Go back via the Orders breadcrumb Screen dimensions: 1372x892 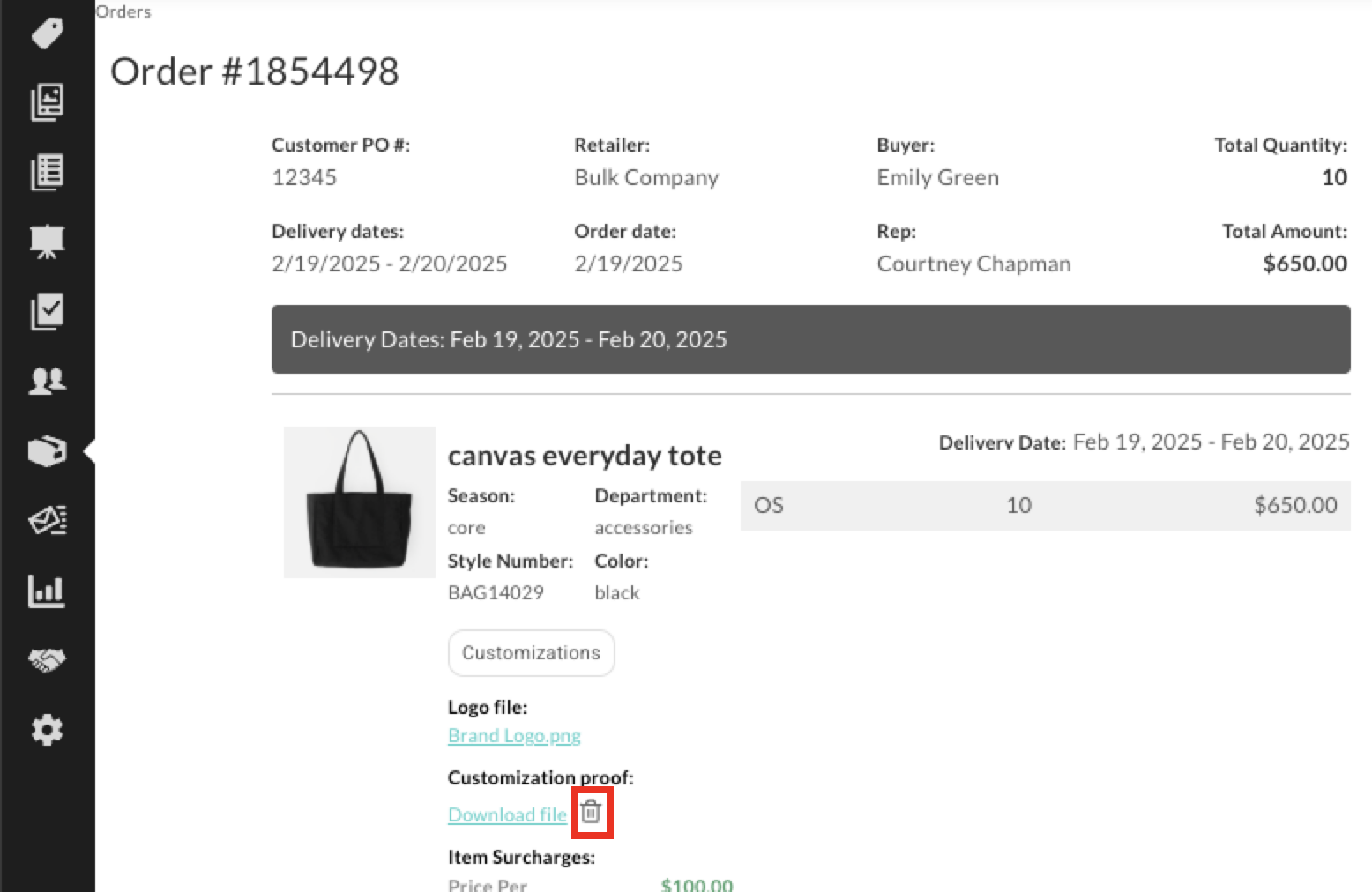coord(123,11)
